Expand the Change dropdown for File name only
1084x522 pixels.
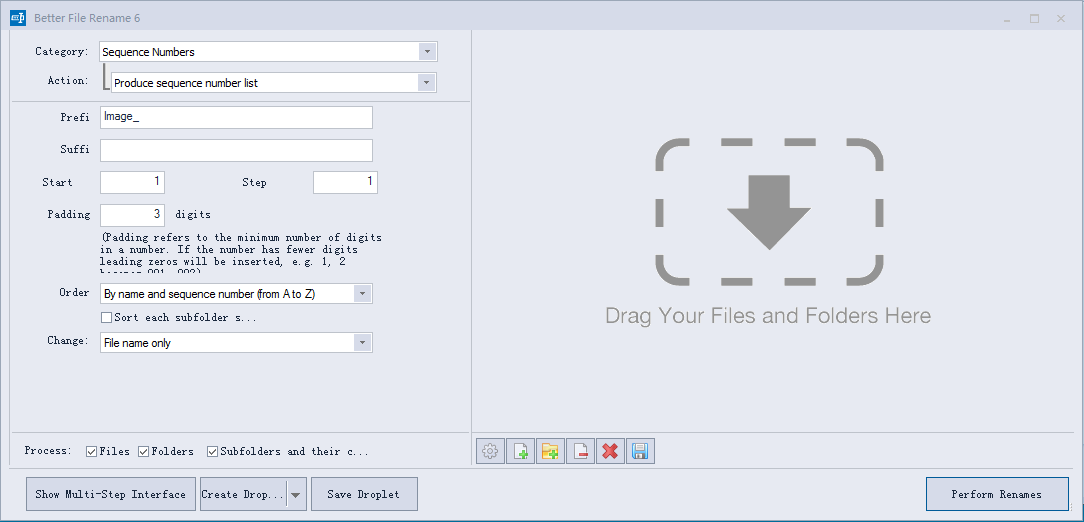363,343
